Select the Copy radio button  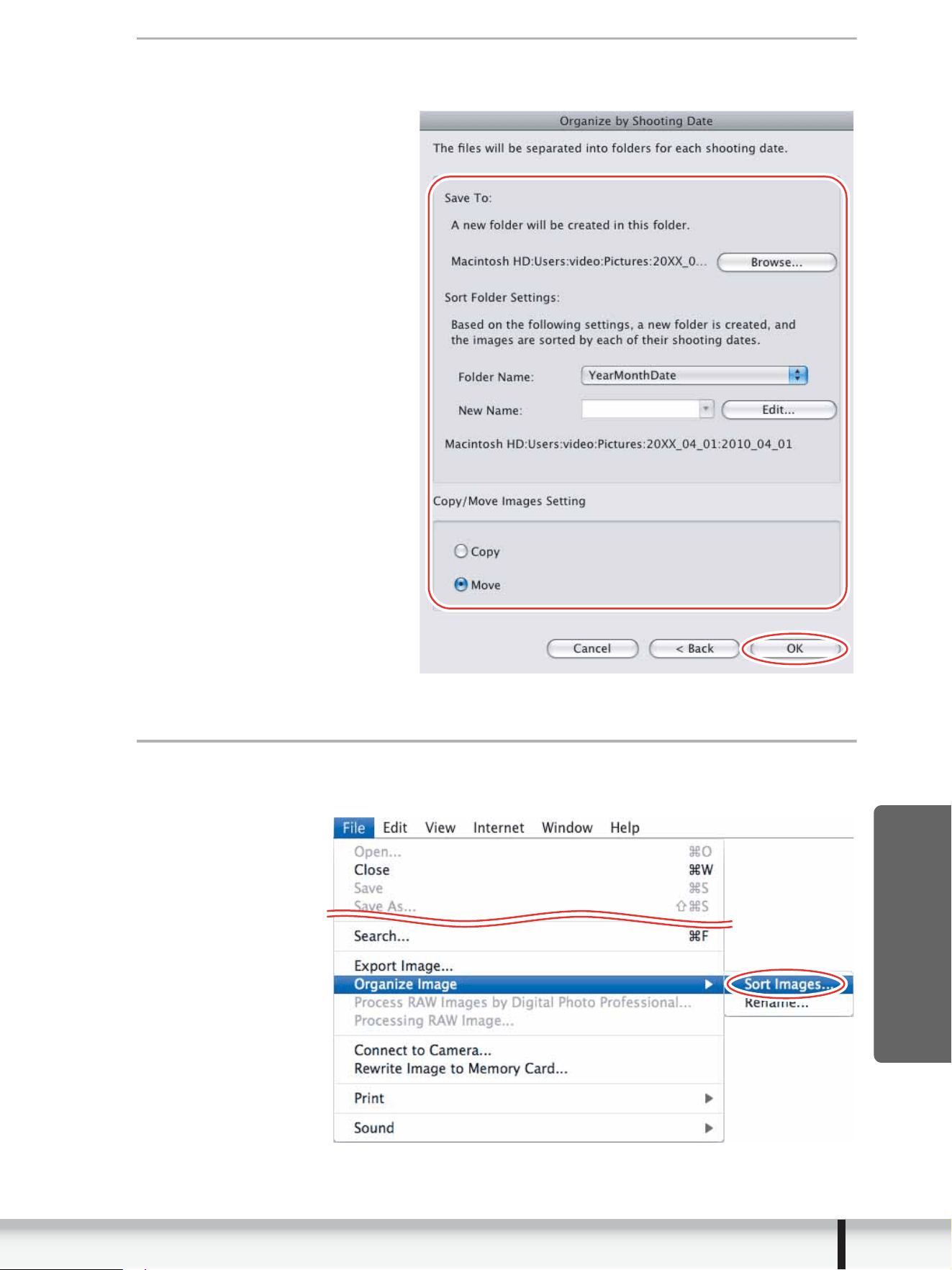tap(461, 551)
